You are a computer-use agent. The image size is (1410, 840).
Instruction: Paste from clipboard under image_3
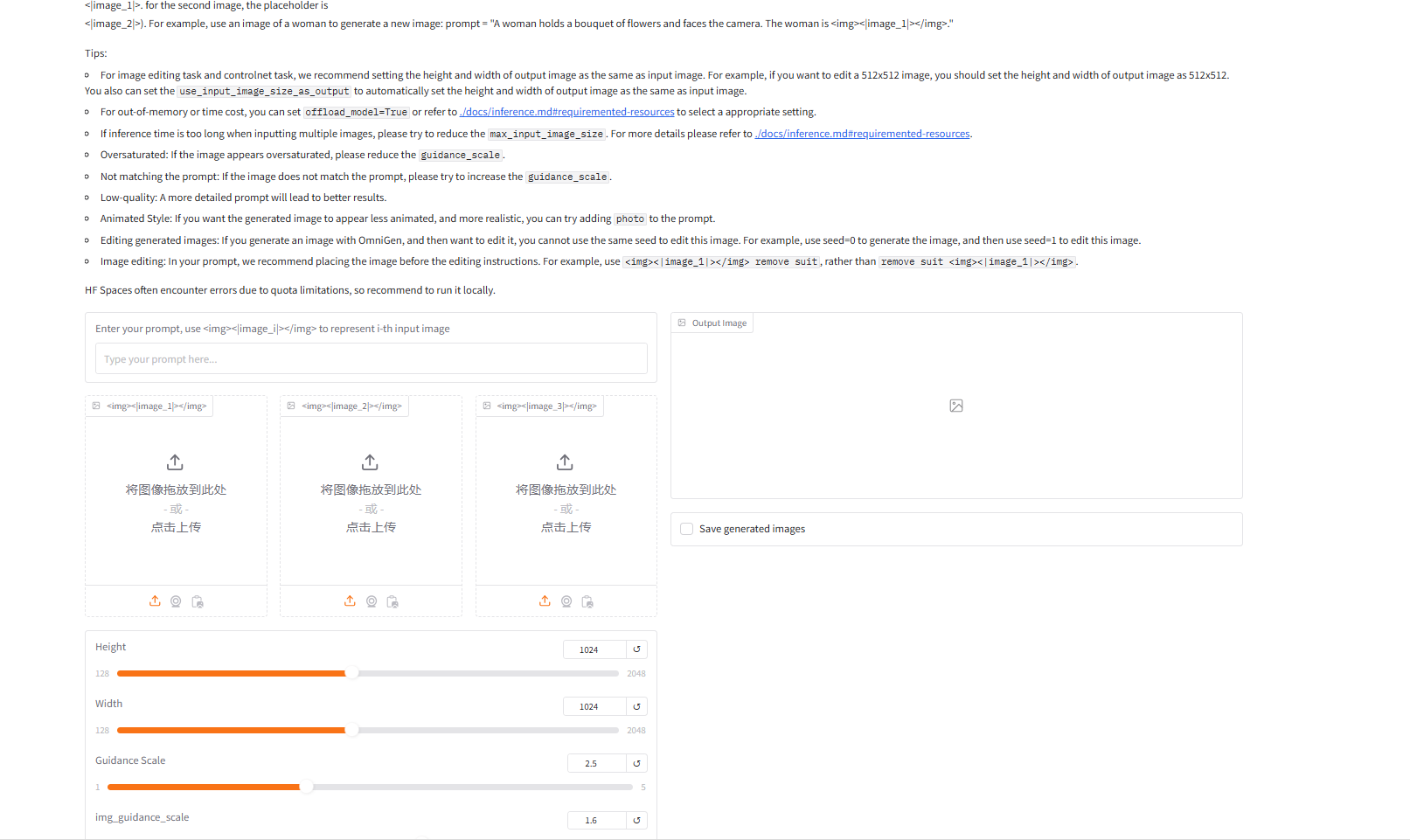click(x=587, y=601)
